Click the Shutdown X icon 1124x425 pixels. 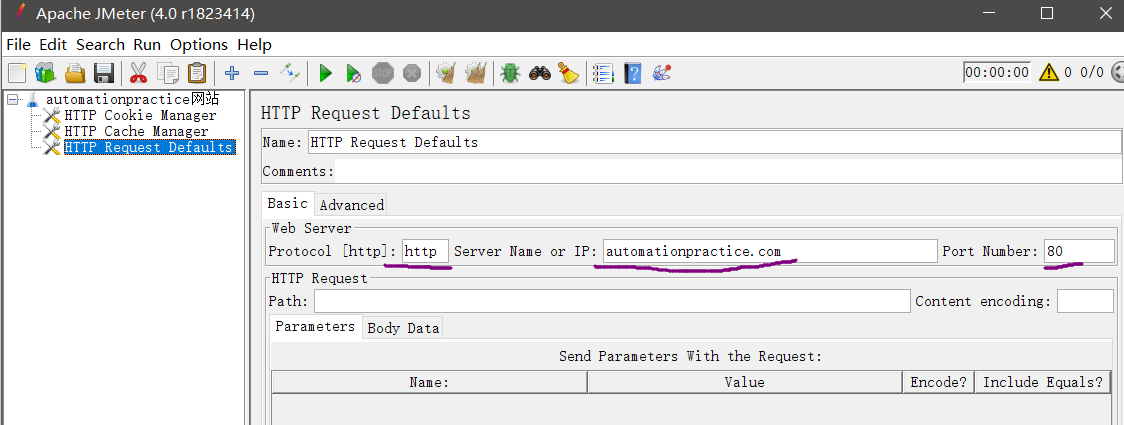click(x=411, y=72)
